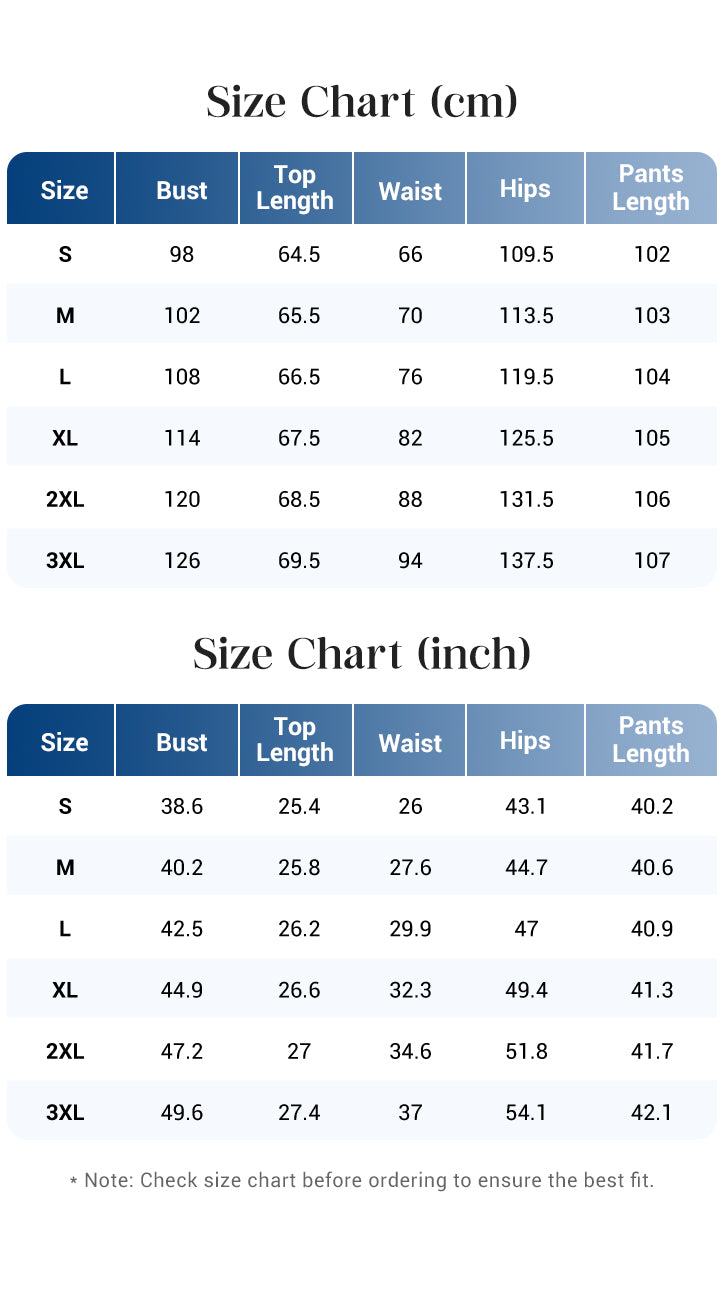Image resolution: width=724 pixels, height=1305 pixels.
Task: Click the note about checking size chart
Action: point(362,1180)
